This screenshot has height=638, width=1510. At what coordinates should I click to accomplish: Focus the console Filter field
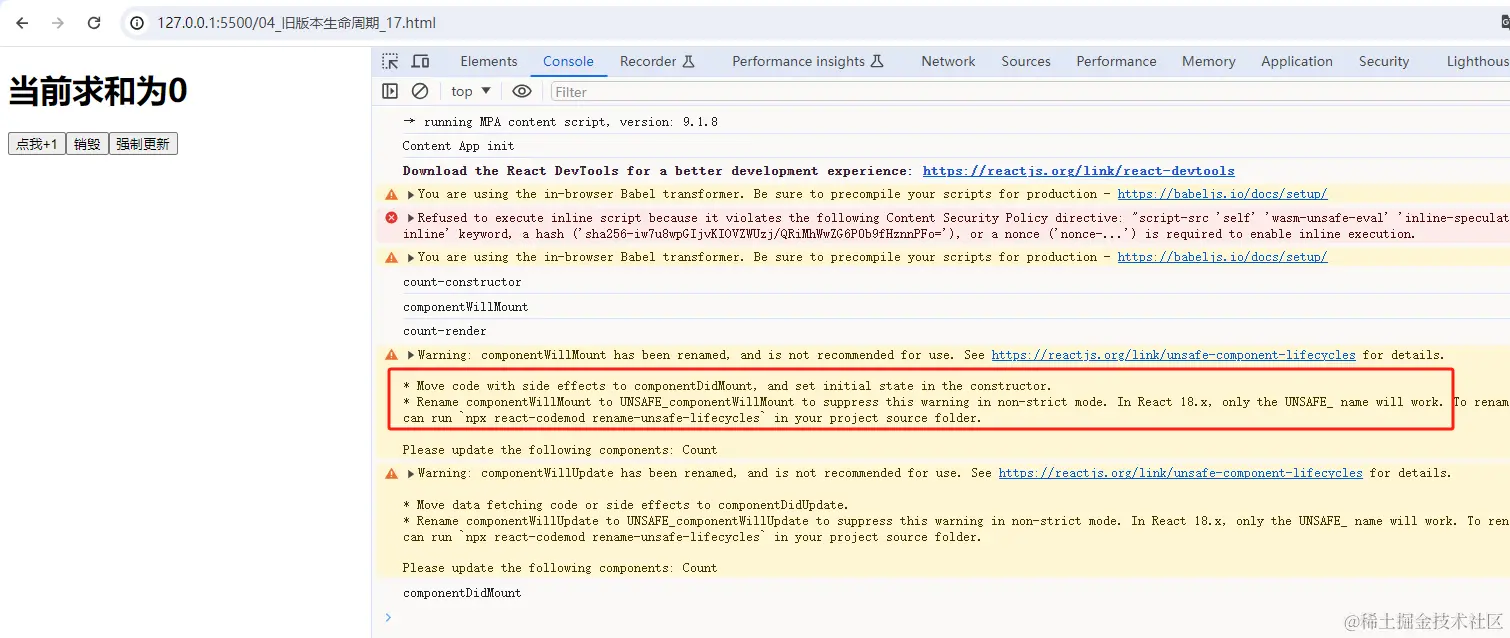[1030, 92]
